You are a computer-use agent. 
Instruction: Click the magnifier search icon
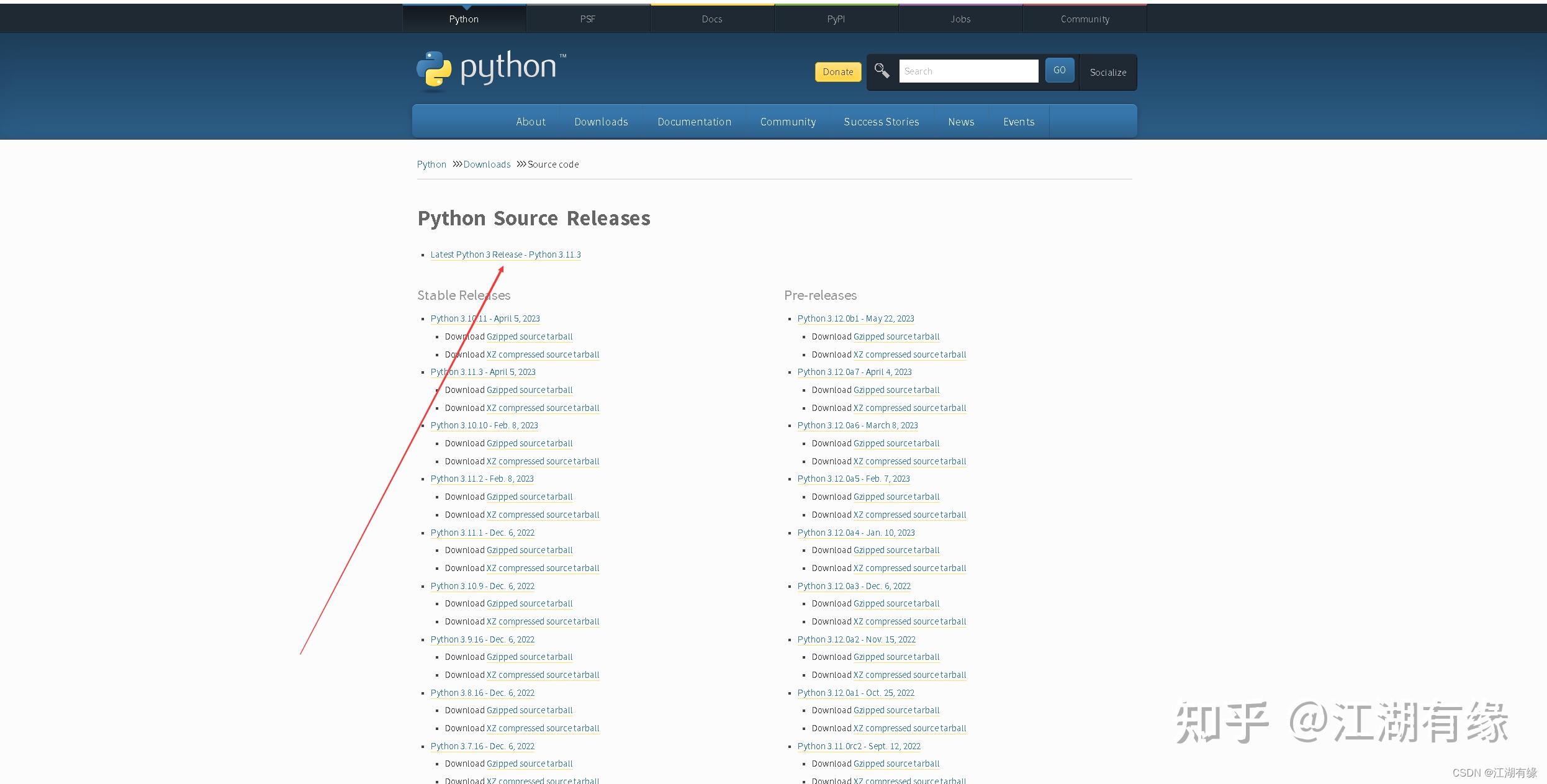882,70
